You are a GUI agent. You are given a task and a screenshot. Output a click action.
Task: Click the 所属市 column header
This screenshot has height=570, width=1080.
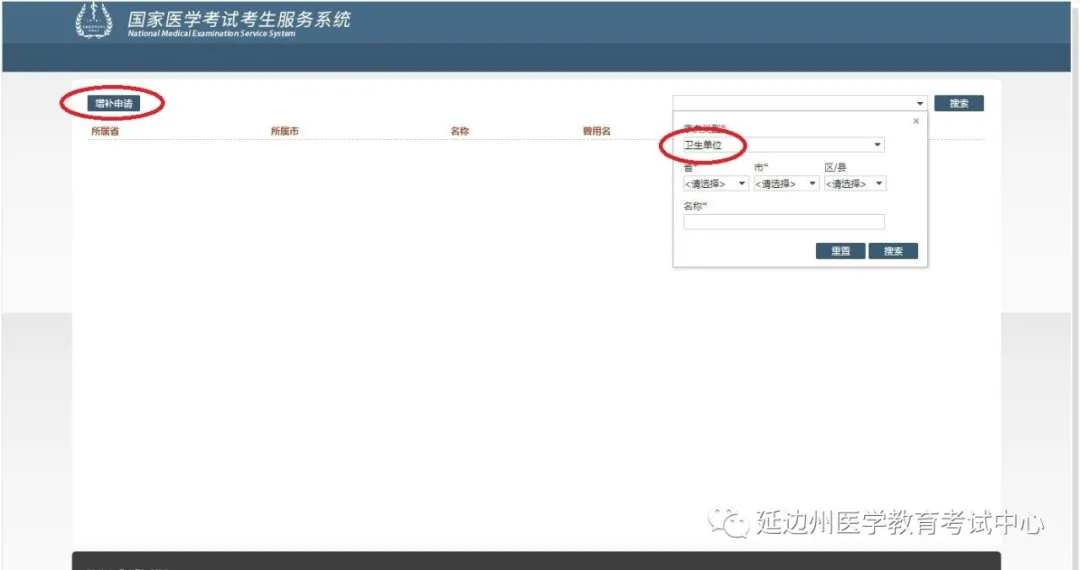pos(284,131)
